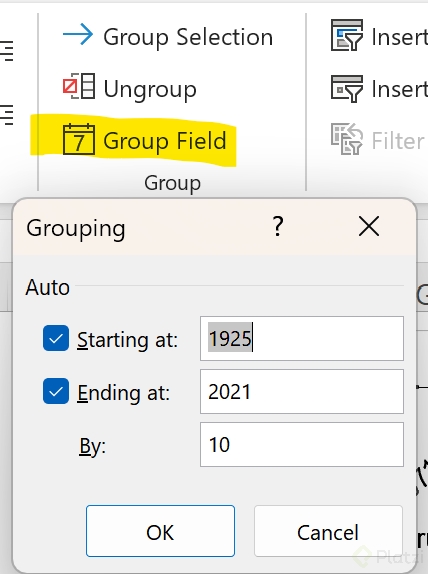The width and height of the screenshot is (428, 574).
Task: Close the Grouping dialog with X
Action: point(369,227)
